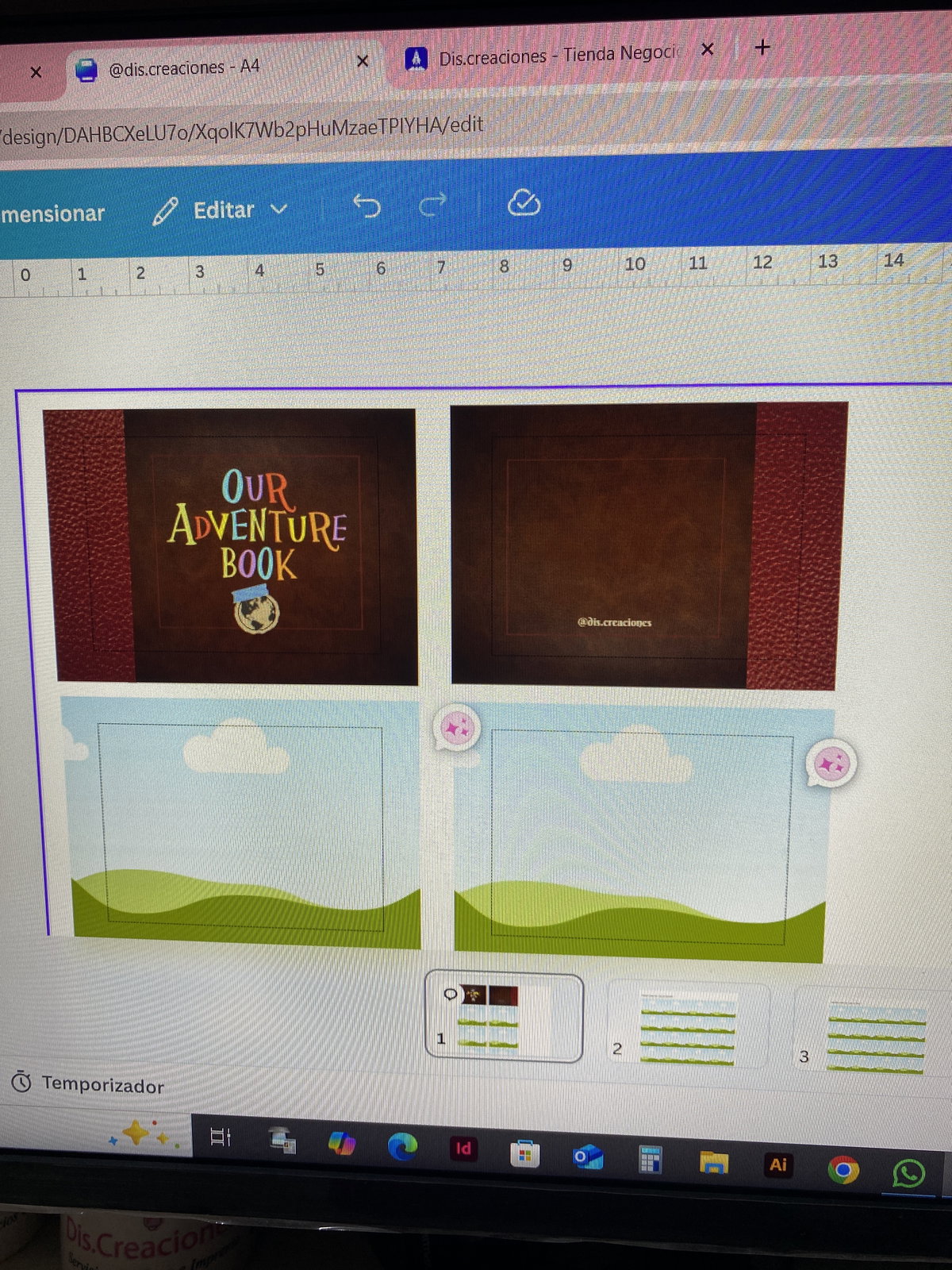This screenshot has width=952, height=1270.
Task: Open Adobe InDesign from the taskbar
Action: tap(463, 1148)
